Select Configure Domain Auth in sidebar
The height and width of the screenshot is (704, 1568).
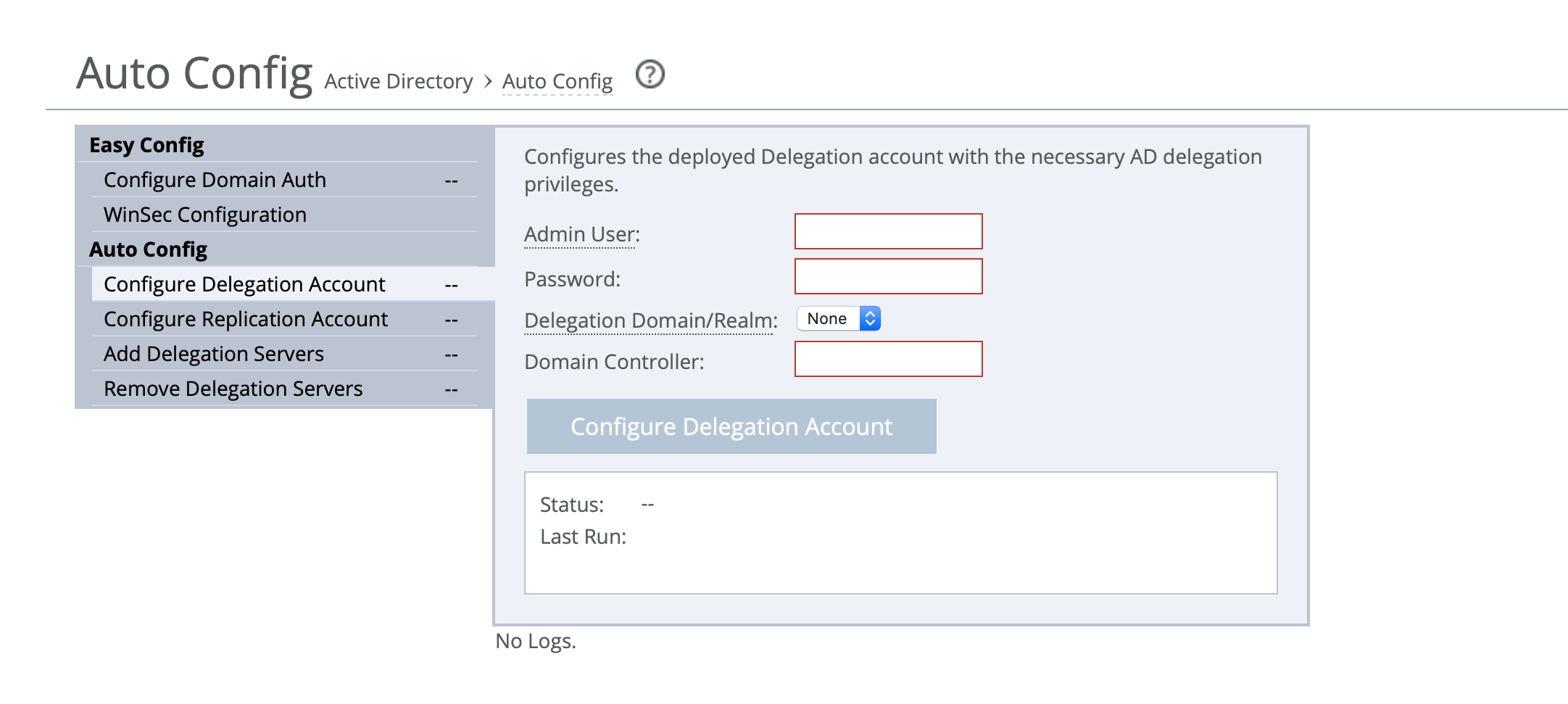215,180
